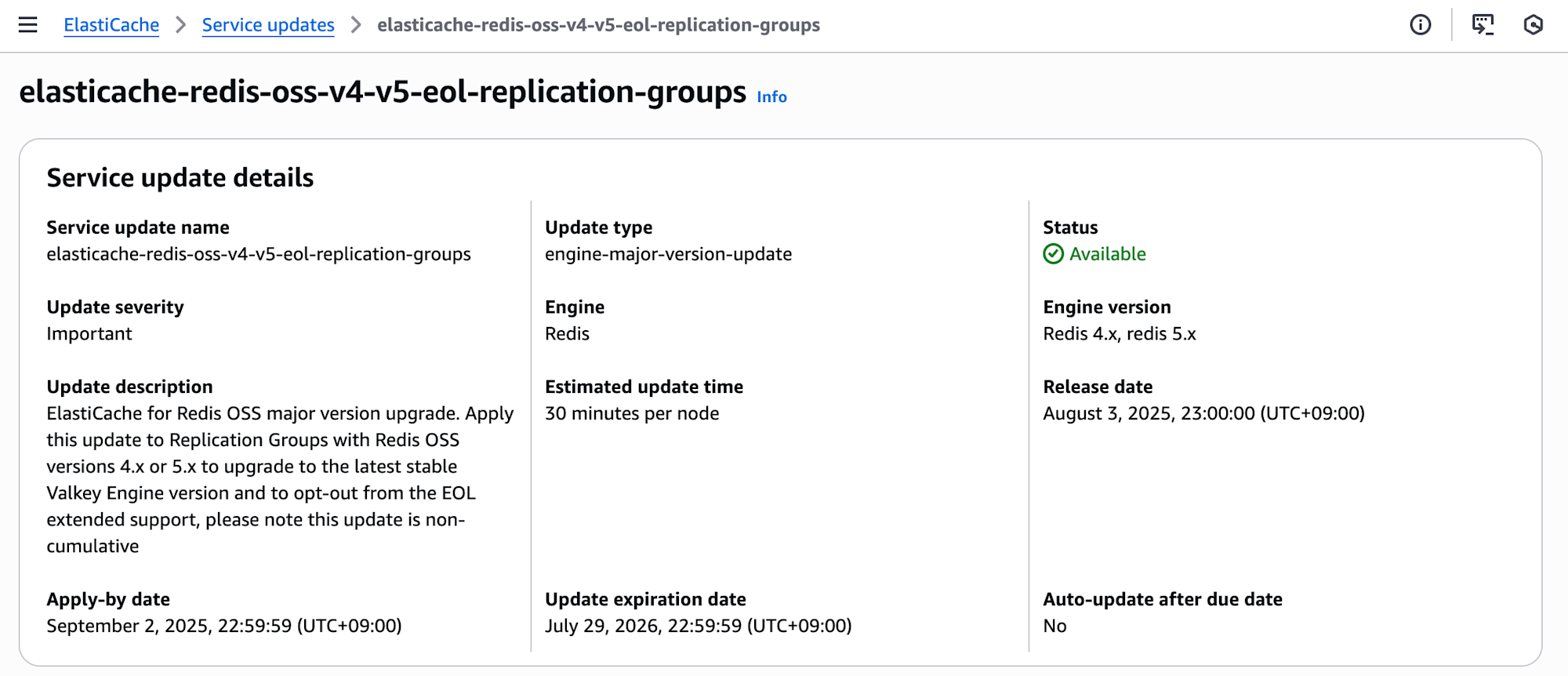Viewport: 1568px width, 676px height.
Task: Launch the CloudShell terminal icon
Action: [1483, 25]
